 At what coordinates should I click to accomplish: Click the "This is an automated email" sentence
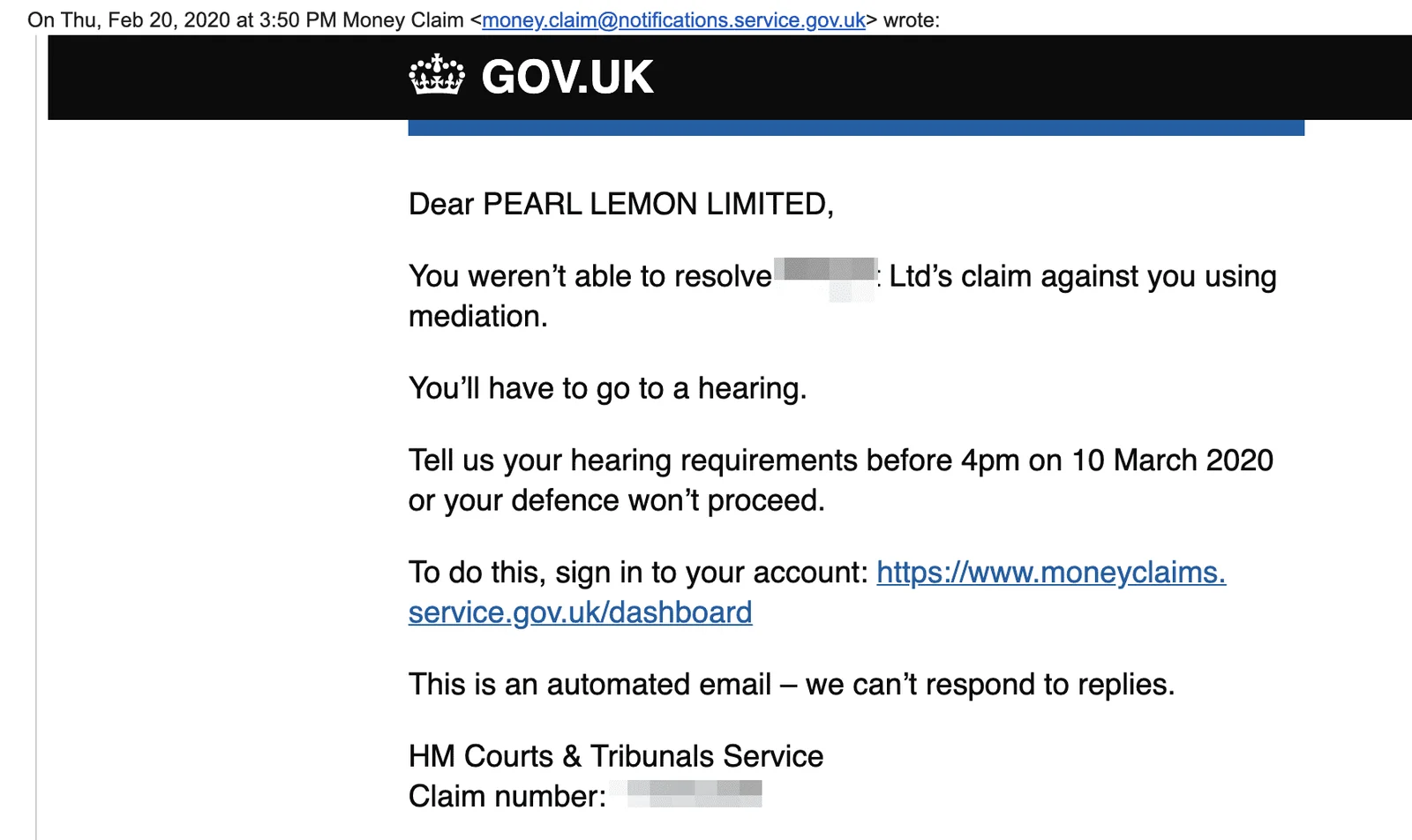pyautogui.click(x=590, y=685)
